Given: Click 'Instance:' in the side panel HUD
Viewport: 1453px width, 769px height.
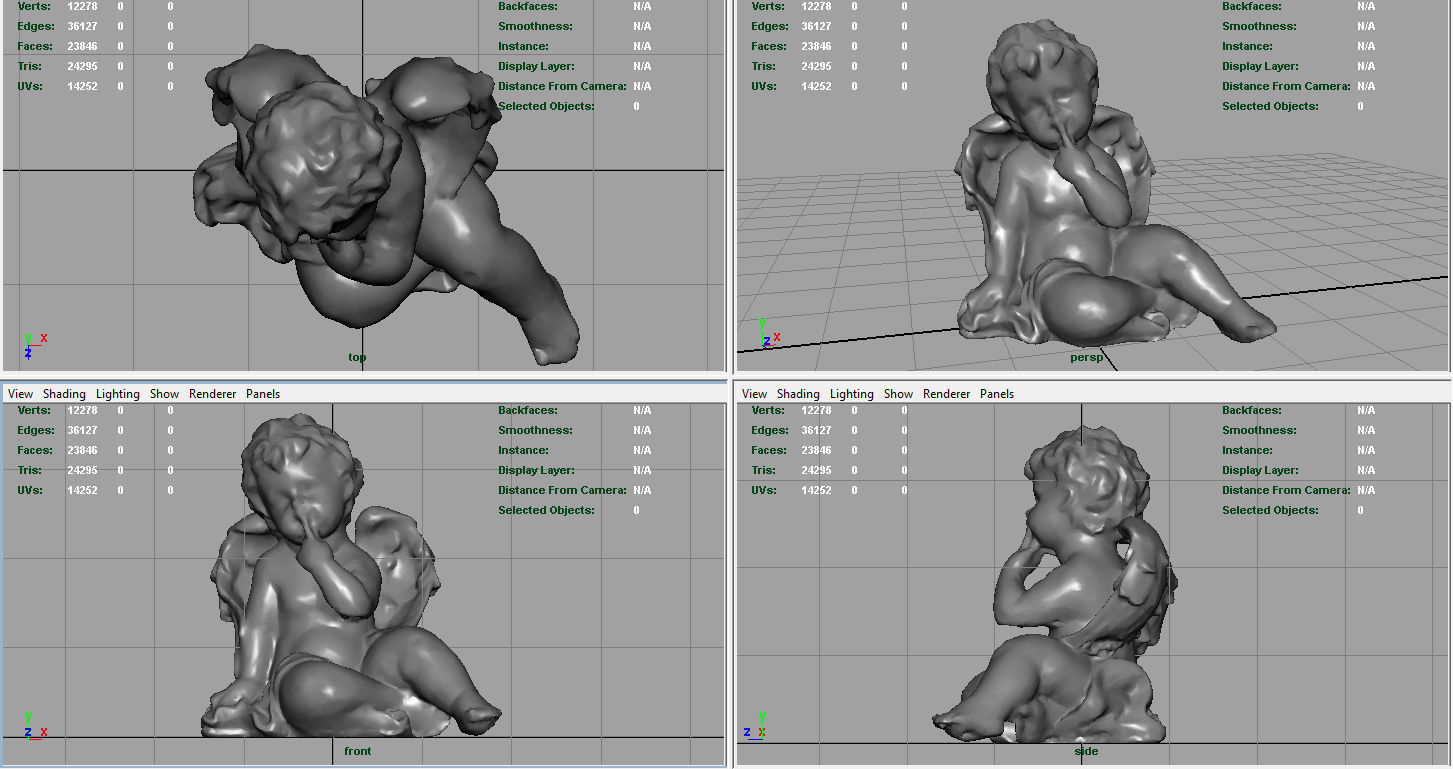Looking at the screenshot, I should click(1247, 450).
